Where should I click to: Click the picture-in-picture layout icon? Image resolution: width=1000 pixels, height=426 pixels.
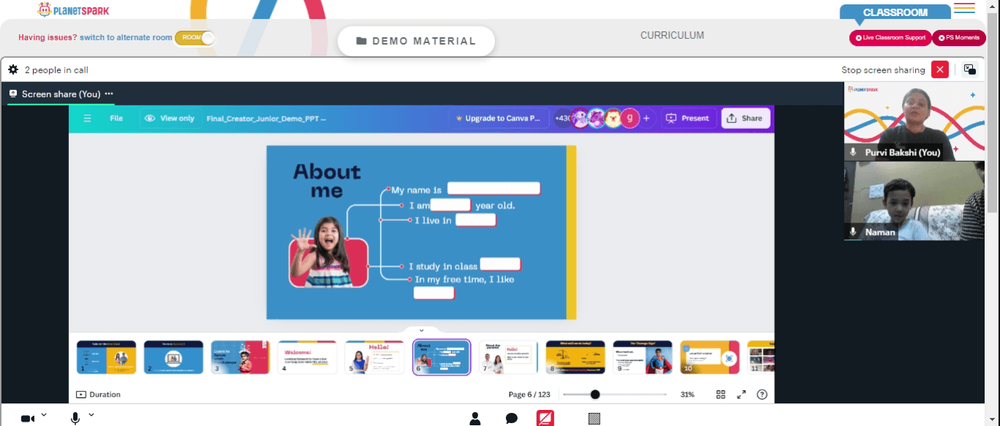point(970,70)
